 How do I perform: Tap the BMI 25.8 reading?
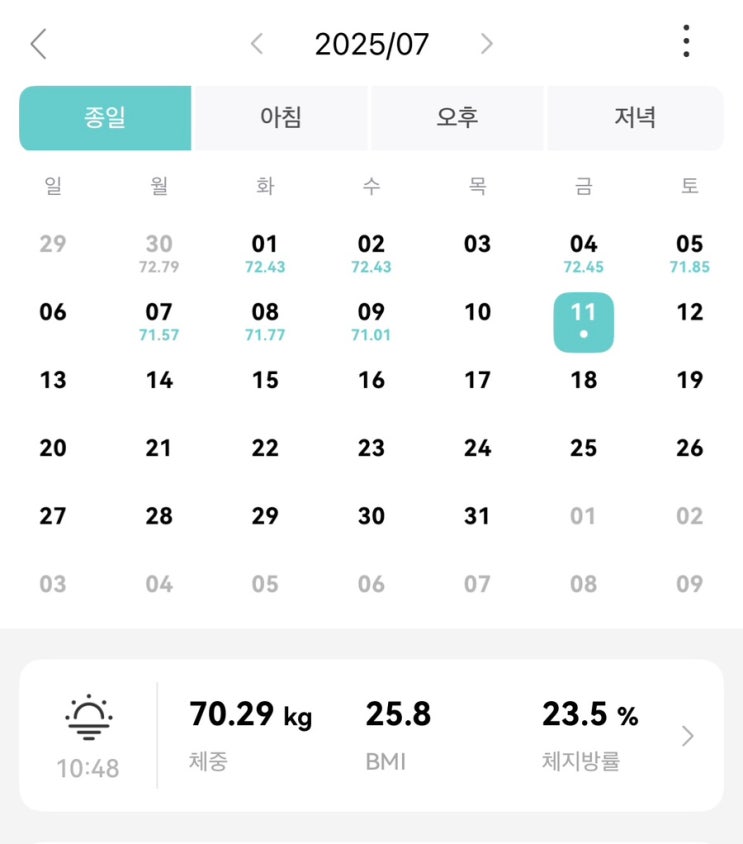(398, 716)
